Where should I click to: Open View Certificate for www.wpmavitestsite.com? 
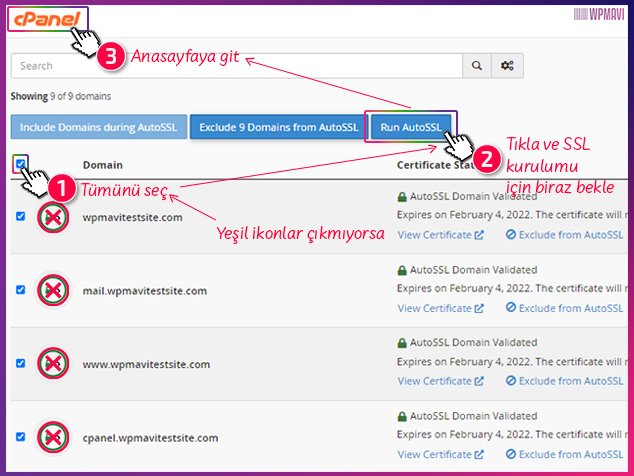(x=440, y=381)
